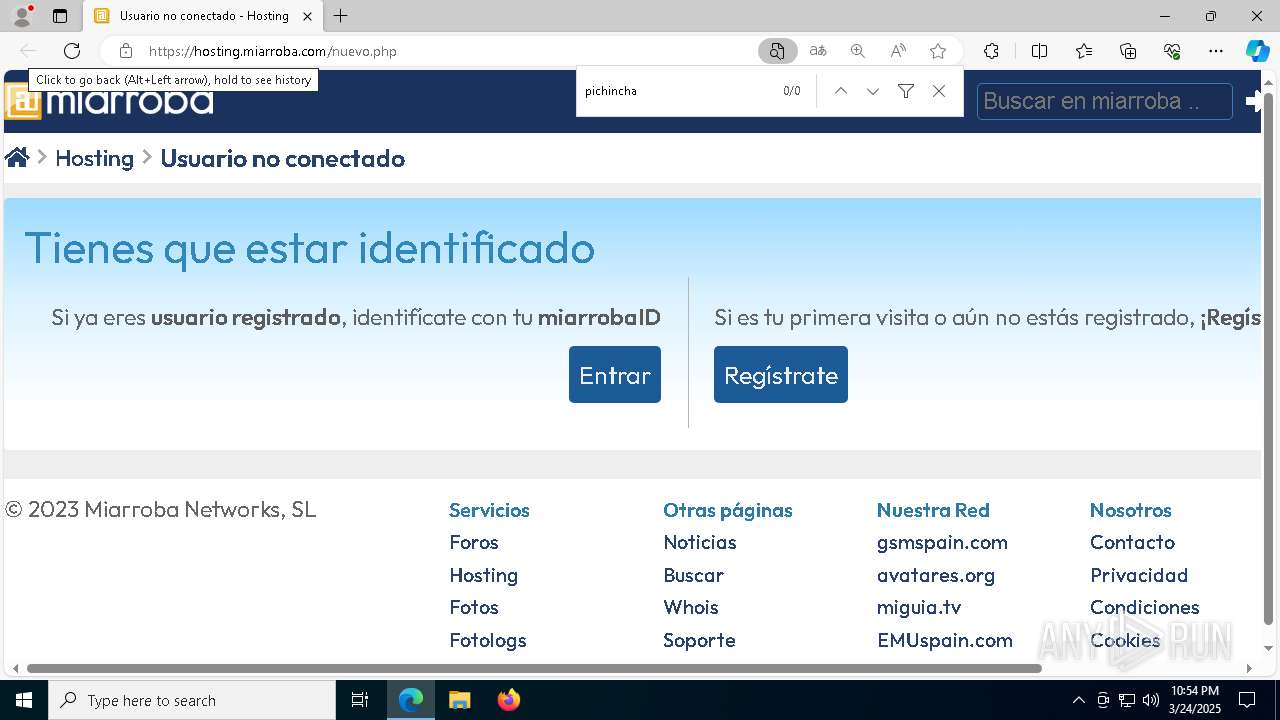Open the Buscar footer link
1280x720 pixels.
693,575
